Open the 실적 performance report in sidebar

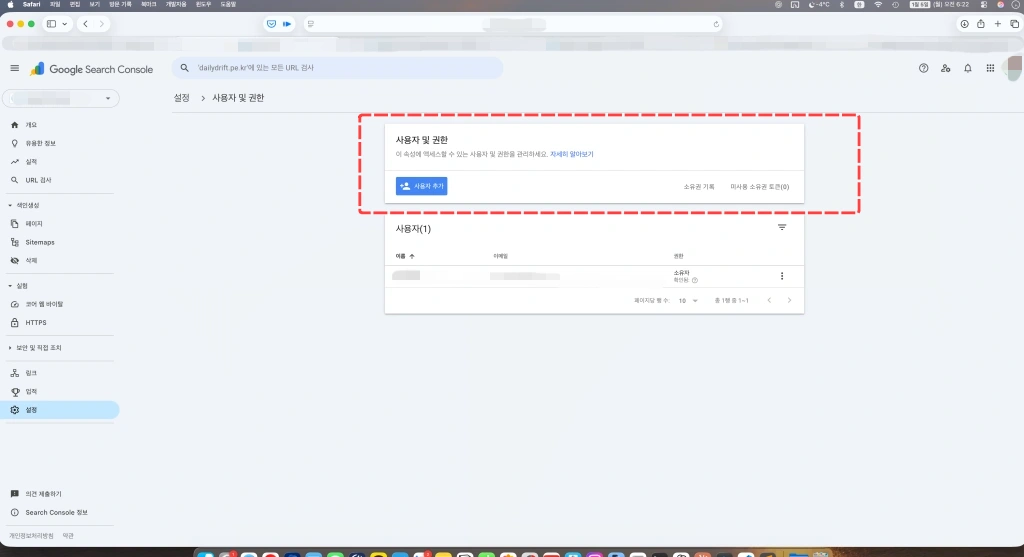(31, 161)
